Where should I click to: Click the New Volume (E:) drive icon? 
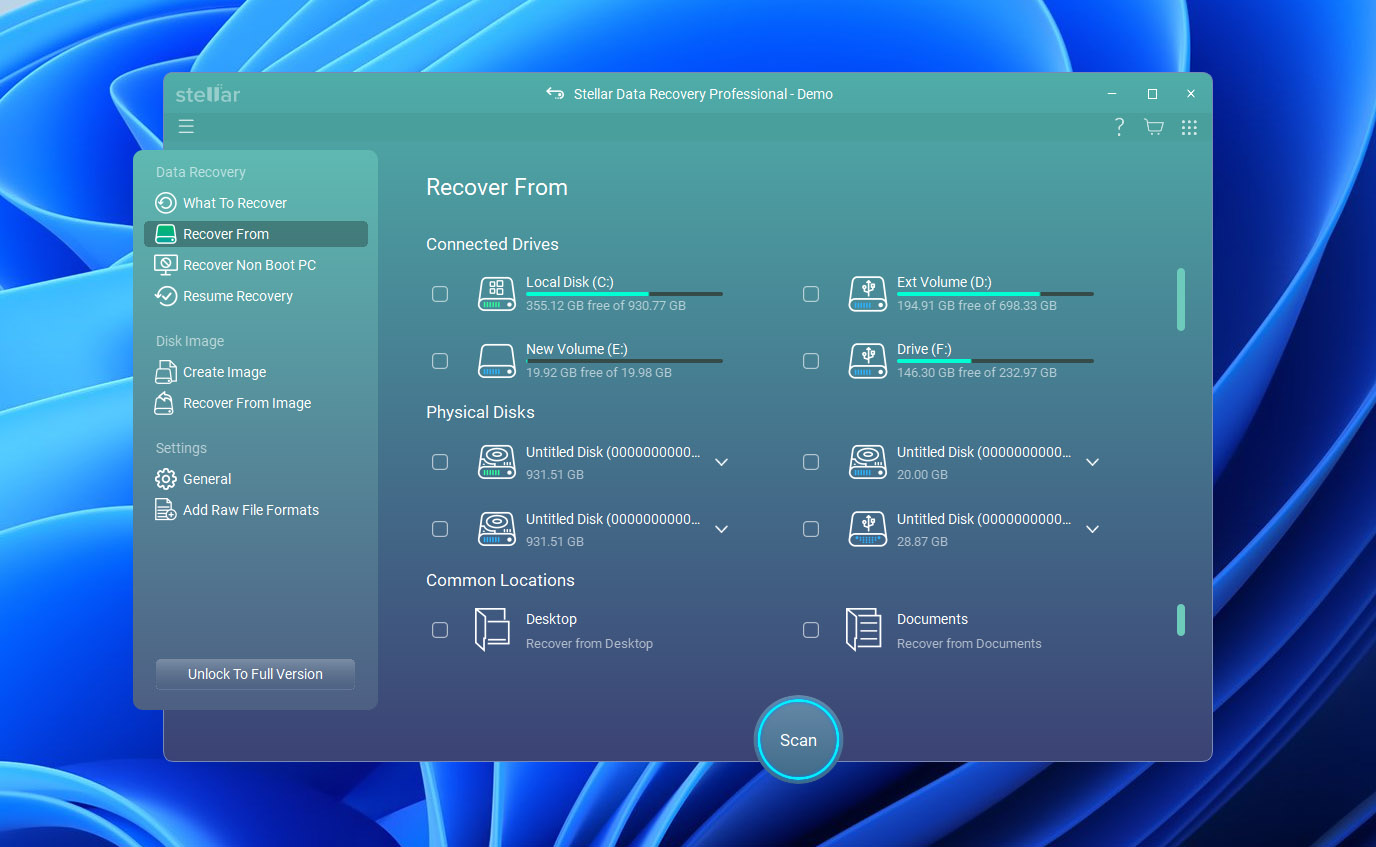point(497,361)
